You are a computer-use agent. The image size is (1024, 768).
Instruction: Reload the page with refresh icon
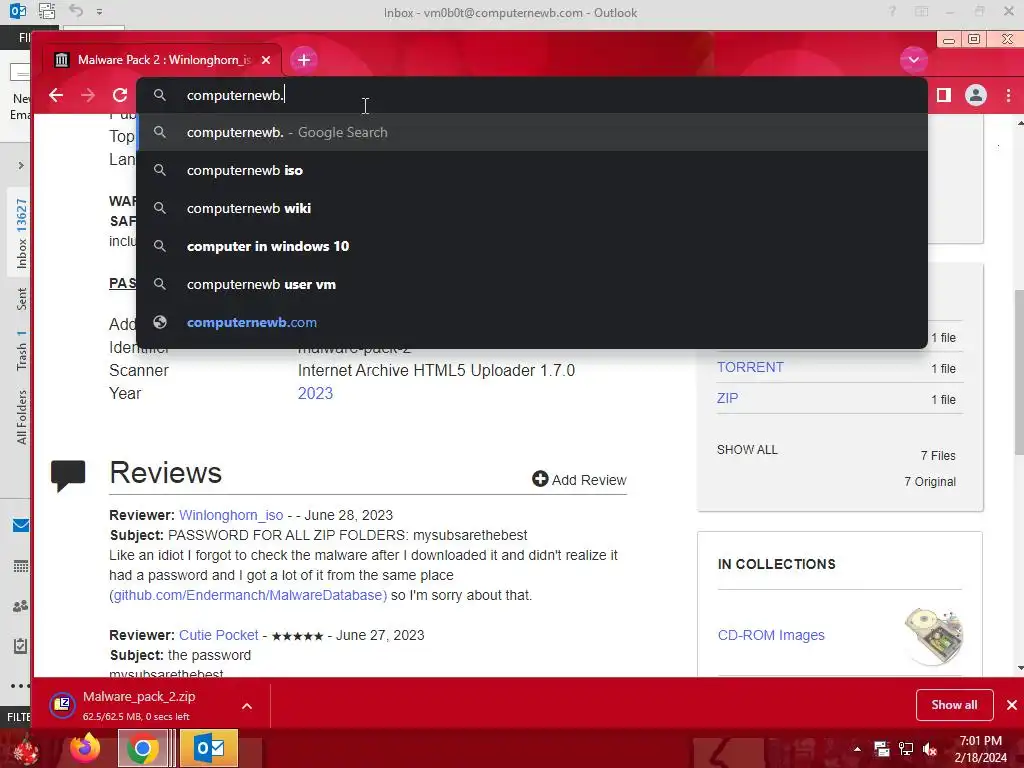click(x=120, y=95)
